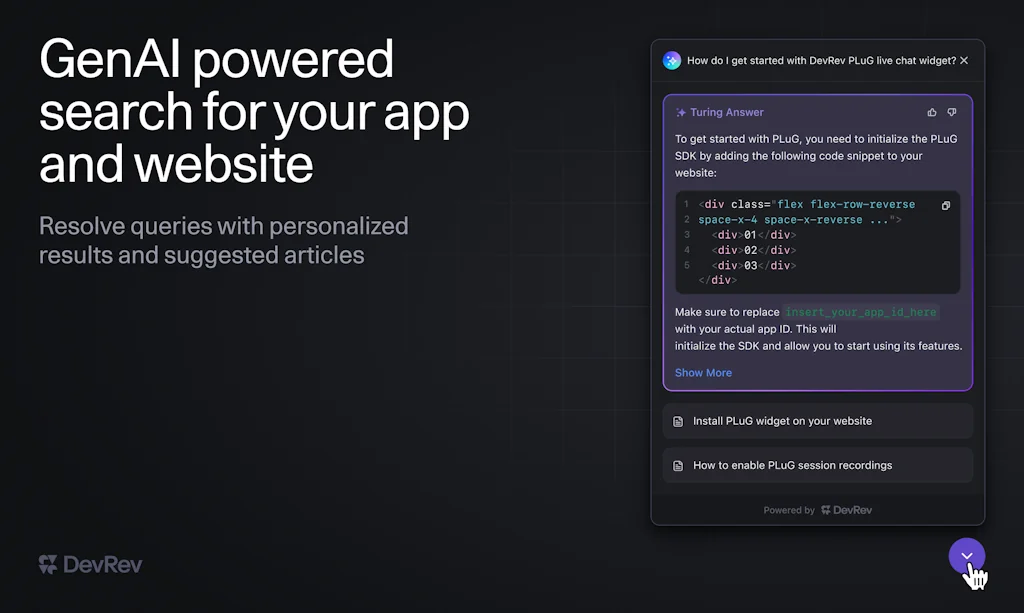
Task: Close the chat widget
Action: coord(963,60)
